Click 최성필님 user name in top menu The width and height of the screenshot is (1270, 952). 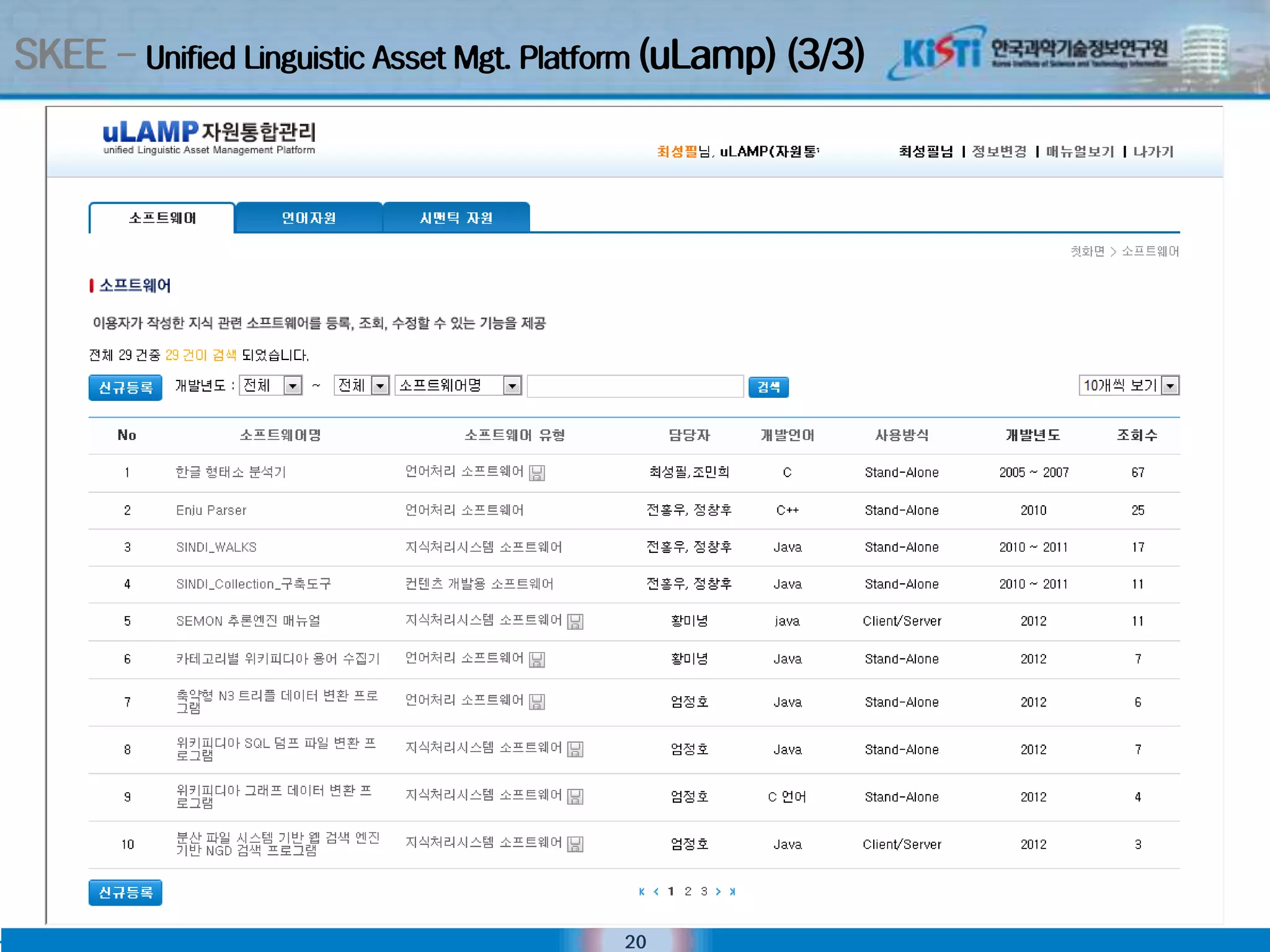click(926, 152)
